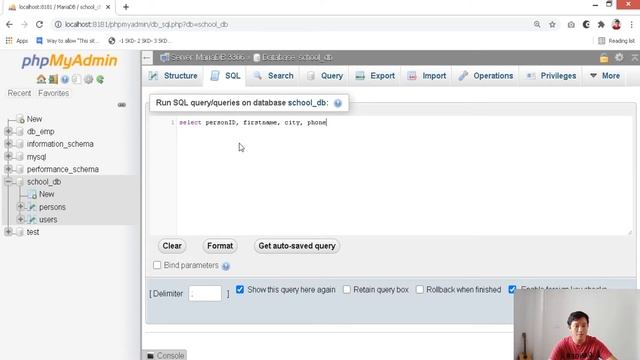Select the persons table in tree
The image size is (640, 360).
[x=52, y=207]
